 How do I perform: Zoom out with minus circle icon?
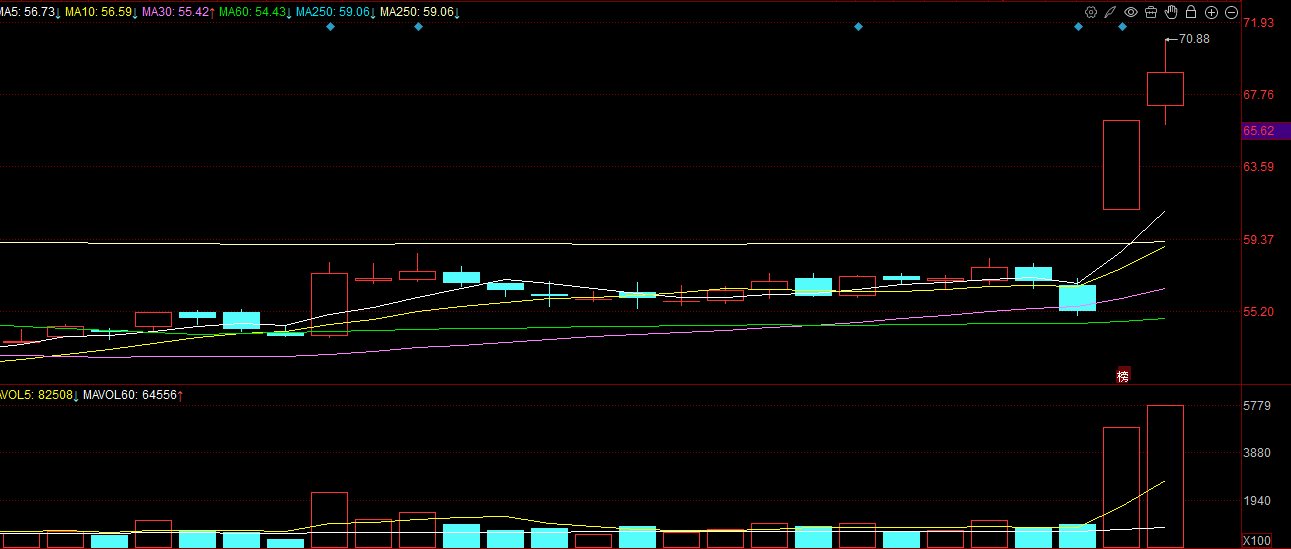[1231, 12]
